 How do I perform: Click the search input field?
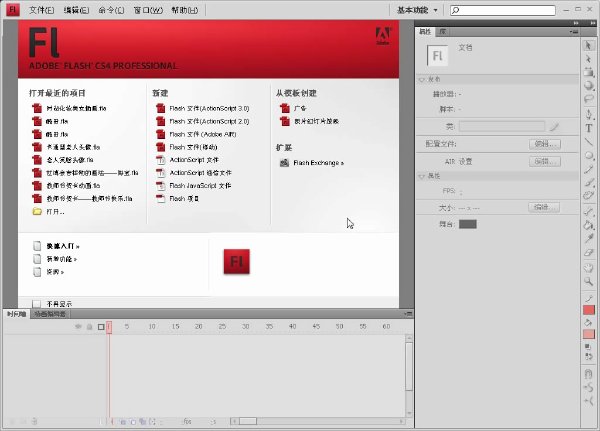point(503,10)
